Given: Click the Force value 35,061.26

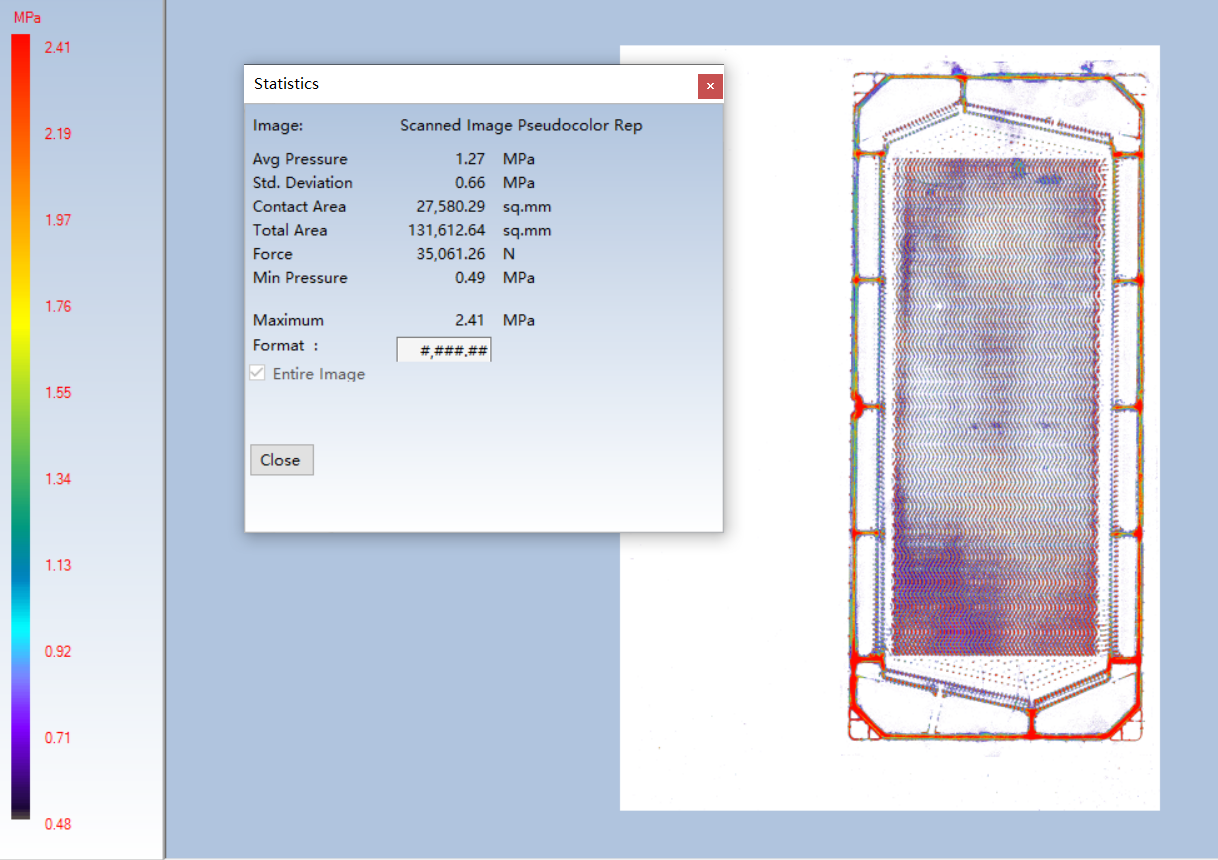Looking at the screenshot, I should point(451,254).
